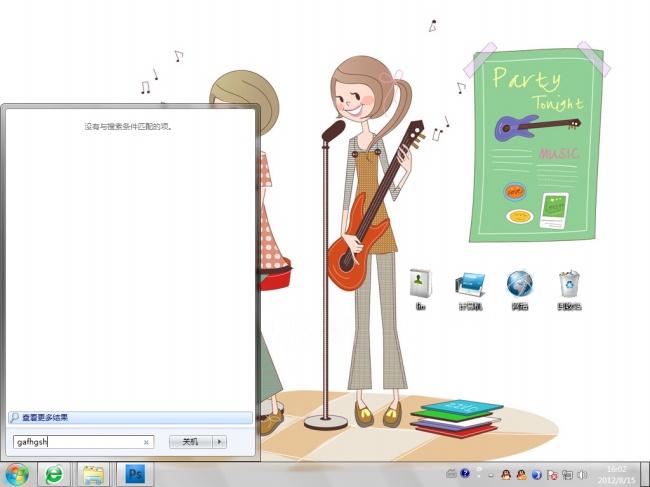Click the 关机 shutdown button
This screenshot has height=487, width=650.
click(x=191, y=442)
